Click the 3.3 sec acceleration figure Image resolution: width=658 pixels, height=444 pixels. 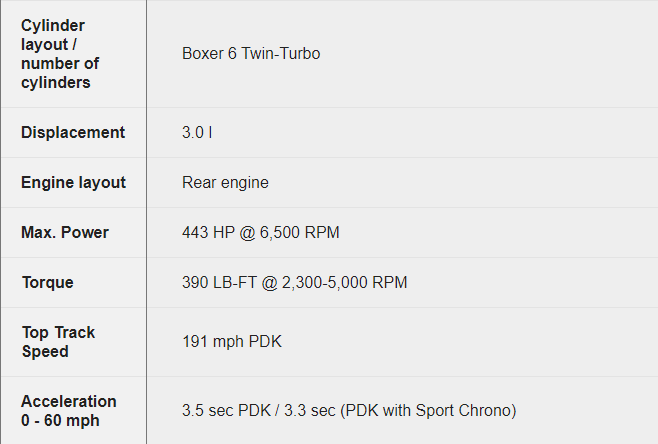pos(310,410)
